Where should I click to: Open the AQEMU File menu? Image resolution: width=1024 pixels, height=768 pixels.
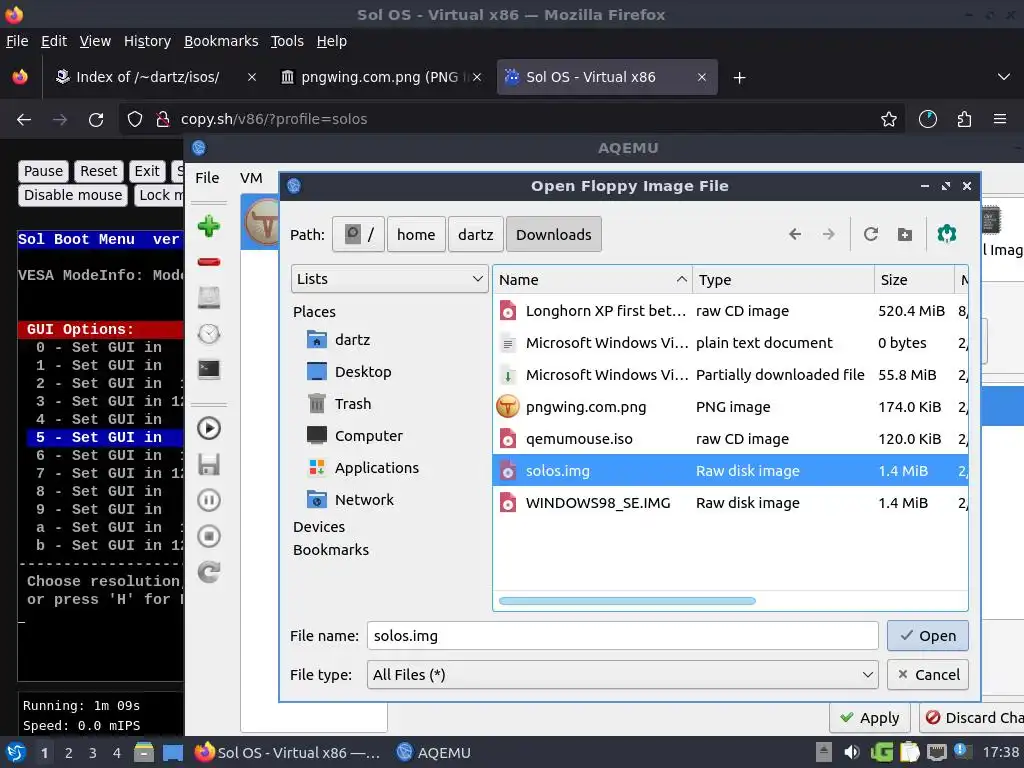207,178
